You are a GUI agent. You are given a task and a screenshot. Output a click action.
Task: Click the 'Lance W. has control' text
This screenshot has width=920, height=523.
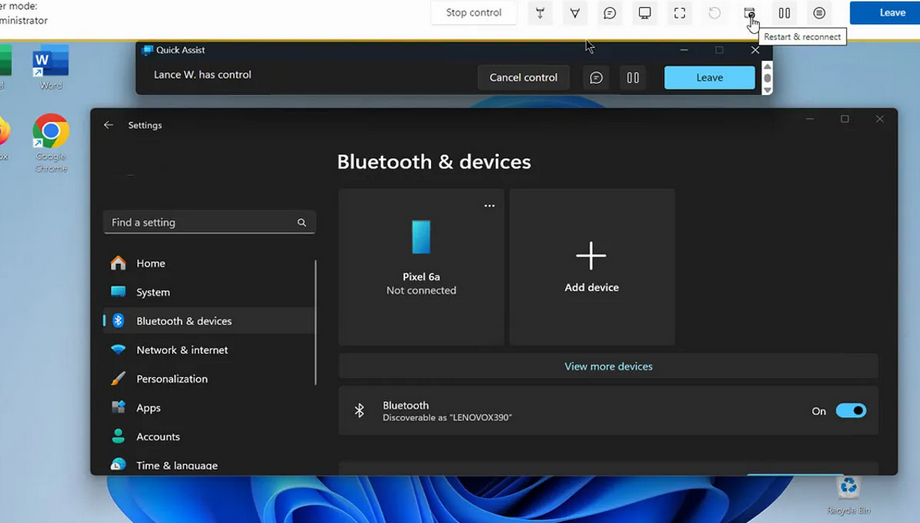202,75
